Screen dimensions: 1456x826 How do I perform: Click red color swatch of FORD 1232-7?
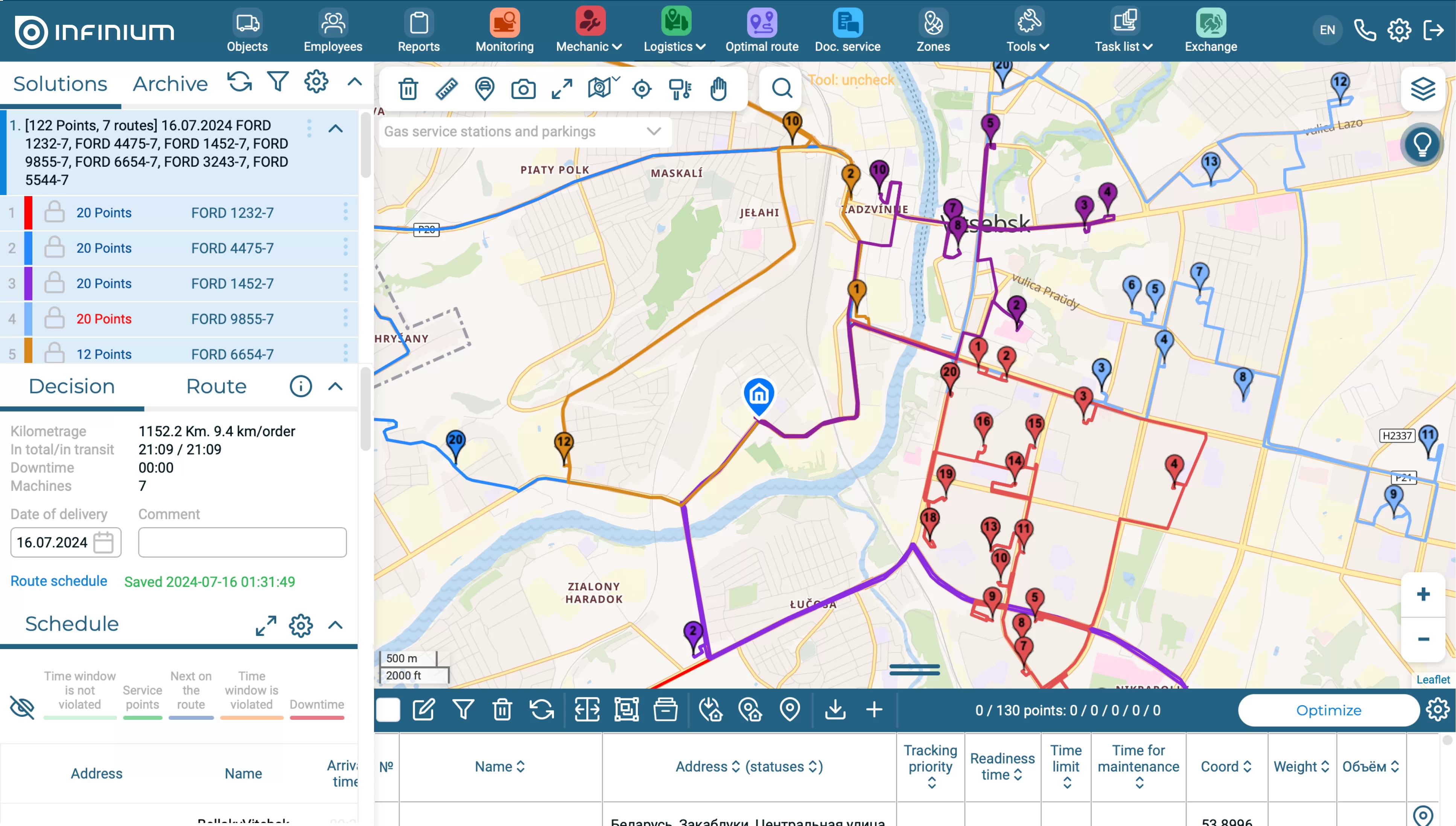pos(28,212)
